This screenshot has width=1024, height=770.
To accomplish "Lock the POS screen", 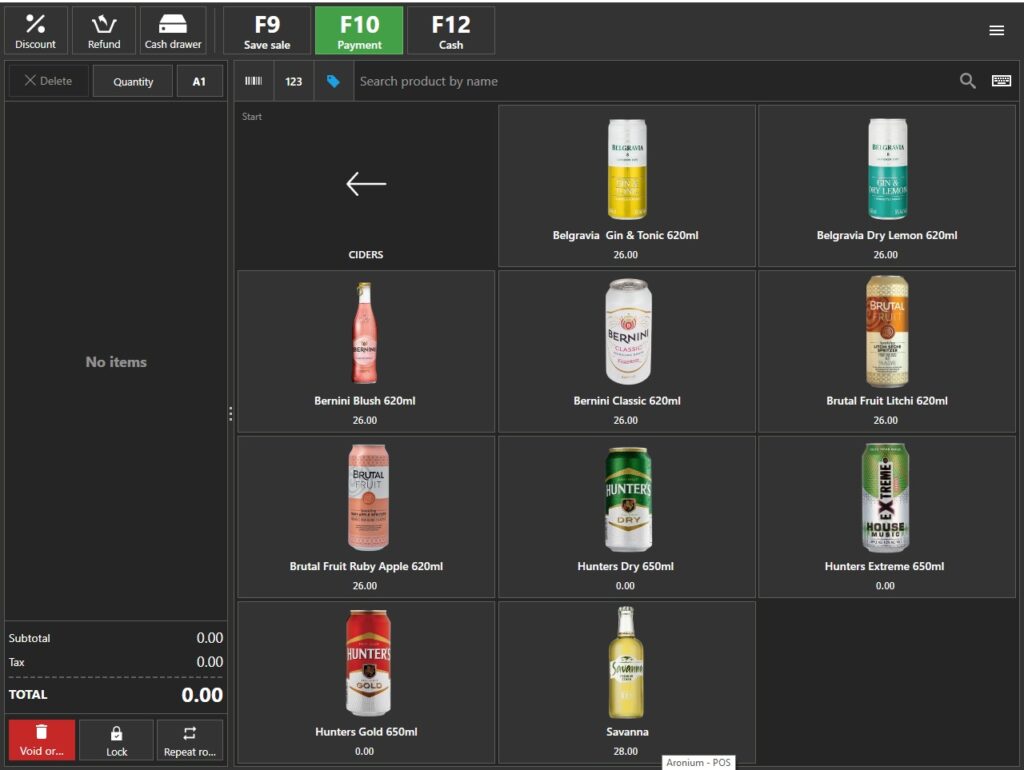I will (117, 740).
